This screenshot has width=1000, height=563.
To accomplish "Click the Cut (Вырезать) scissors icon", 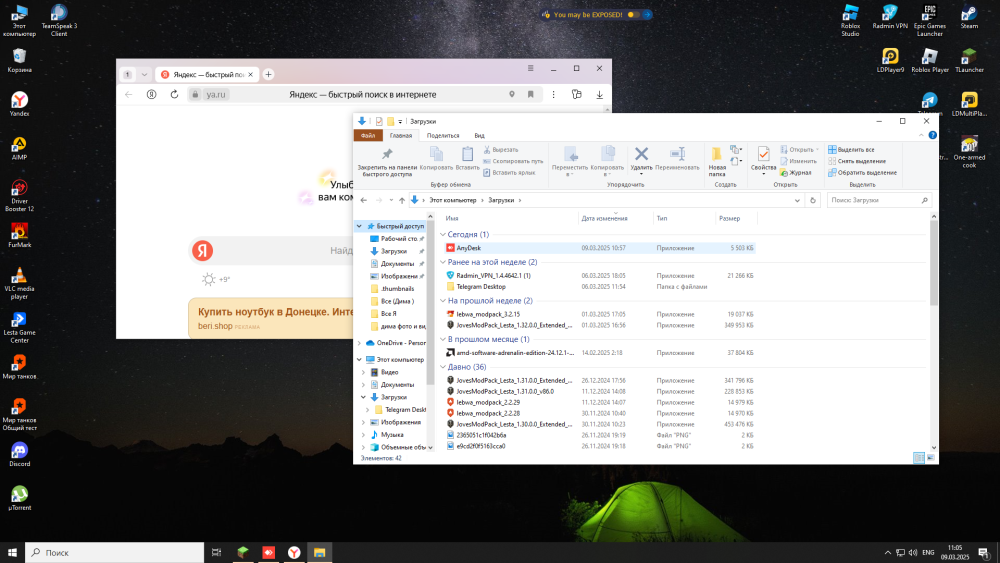I will (x=487, y=150).
